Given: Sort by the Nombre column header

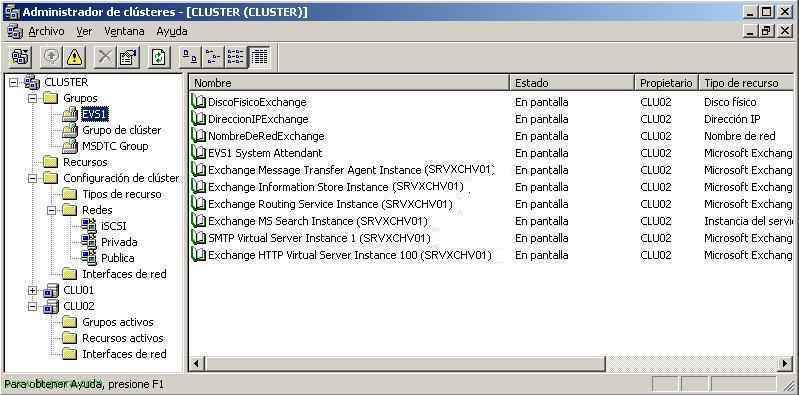Looking at the screenshot, I should (350, 83).
